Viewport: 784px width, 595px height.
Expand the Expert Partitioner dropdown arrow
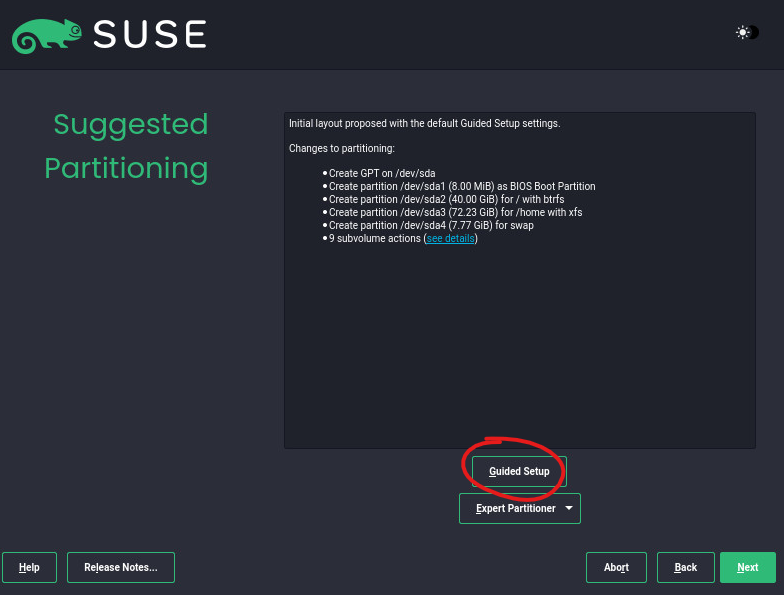coord(569,508)
